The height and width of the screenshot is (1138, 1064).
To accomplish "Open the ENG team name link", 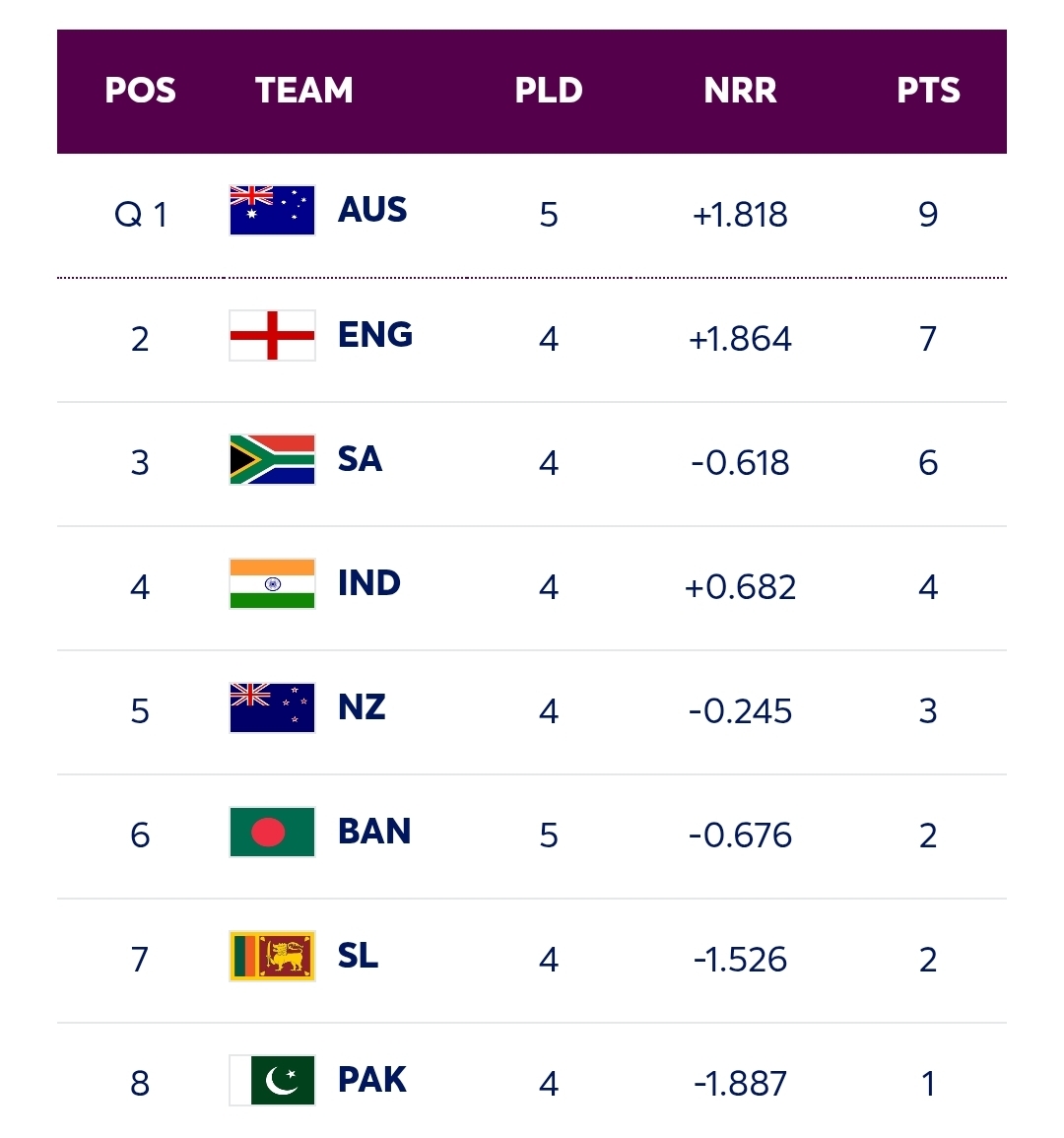I will pos(375,335).
